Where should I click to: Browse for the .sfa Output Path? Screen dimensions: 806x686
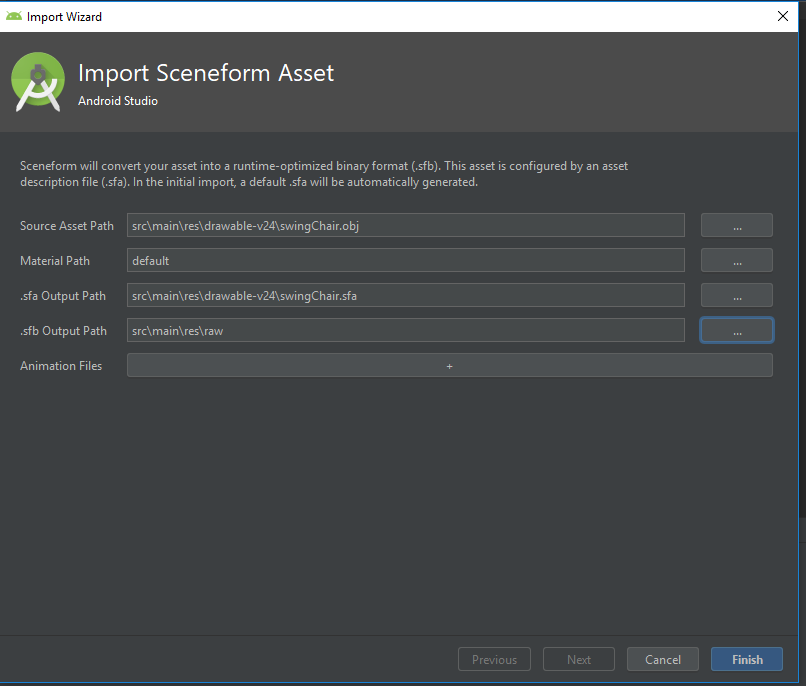point(737,295)
